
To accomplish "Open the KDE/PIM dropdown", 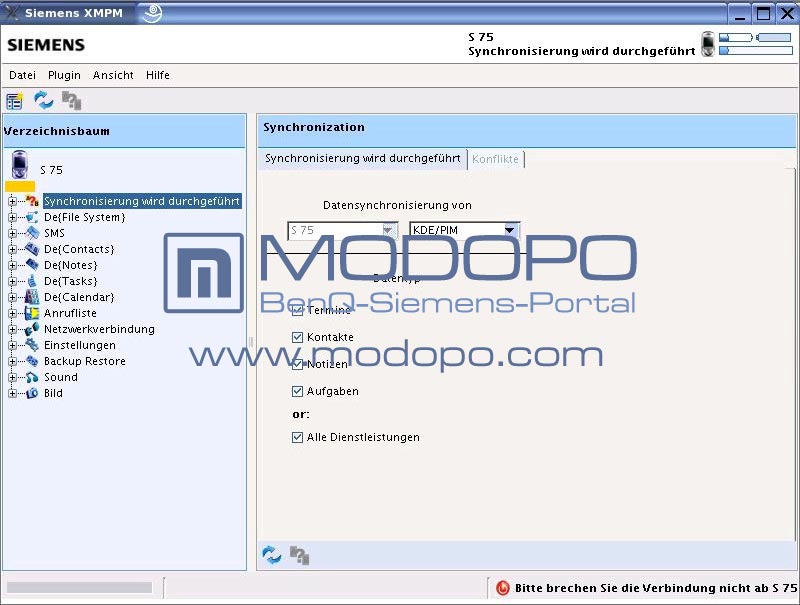I will (x=511, y=231).
